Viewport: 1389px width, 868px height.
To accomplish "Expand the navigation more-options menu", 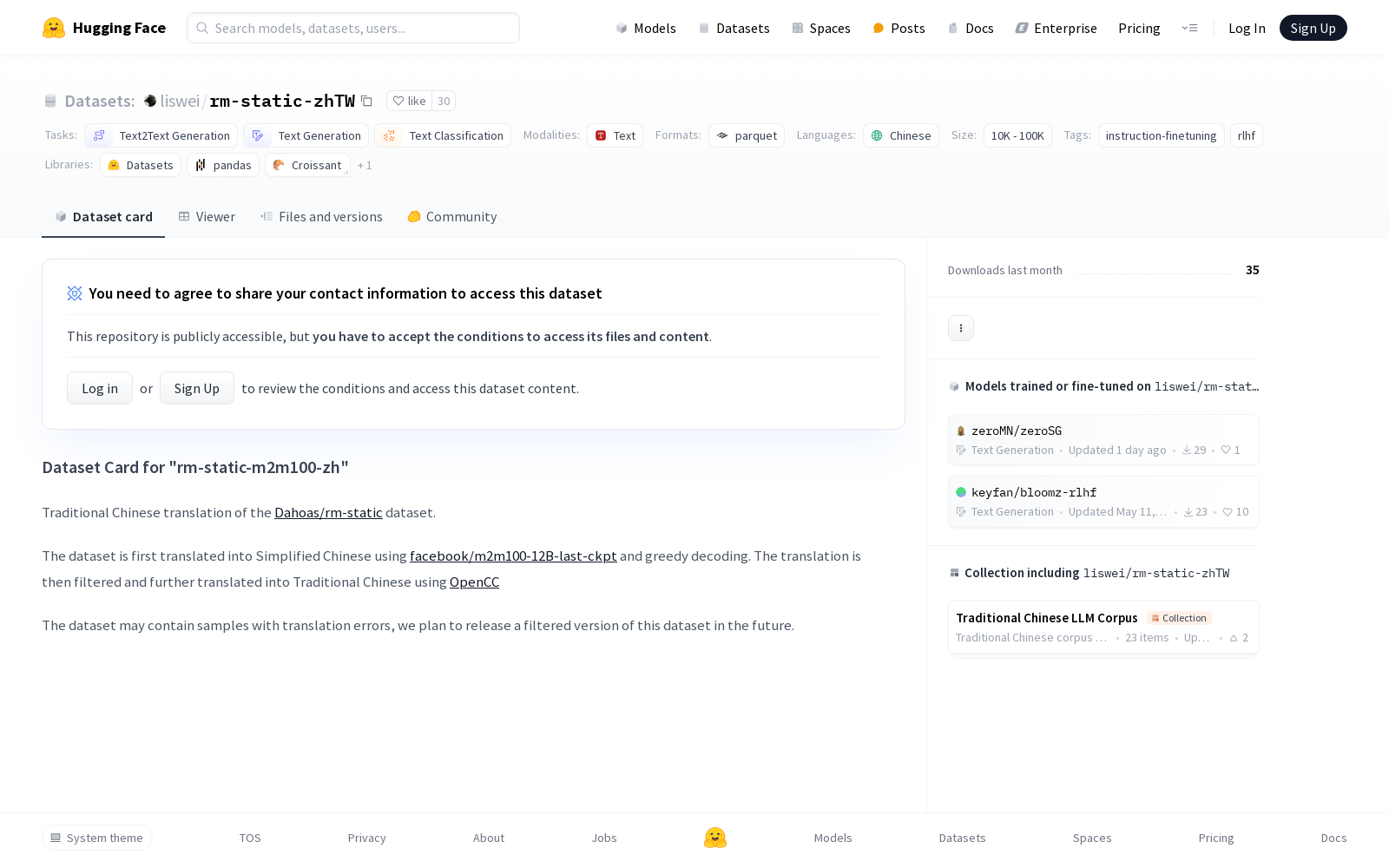I will tap(1189, 28).
